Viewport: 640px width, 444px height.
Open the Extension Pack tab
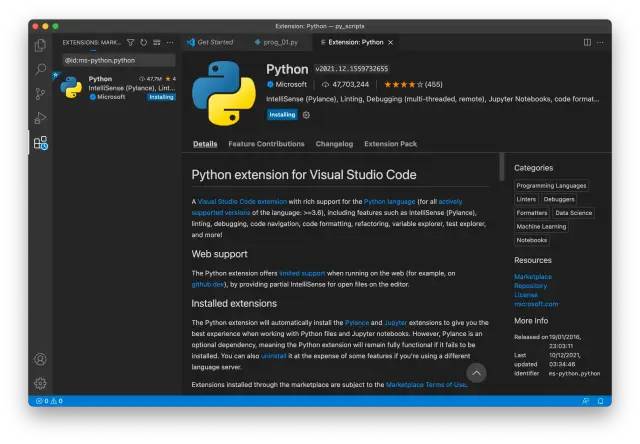coord(391,144)
